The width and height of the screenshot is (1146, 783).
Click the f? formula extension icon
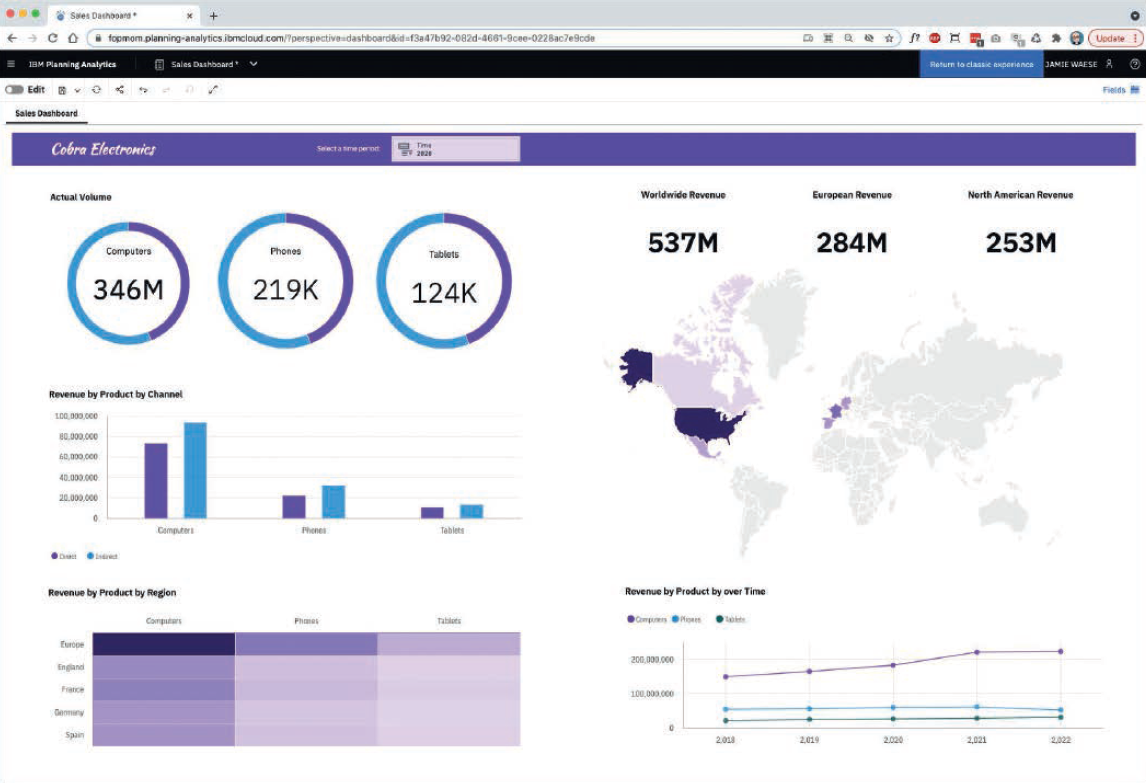coord(914,38)
